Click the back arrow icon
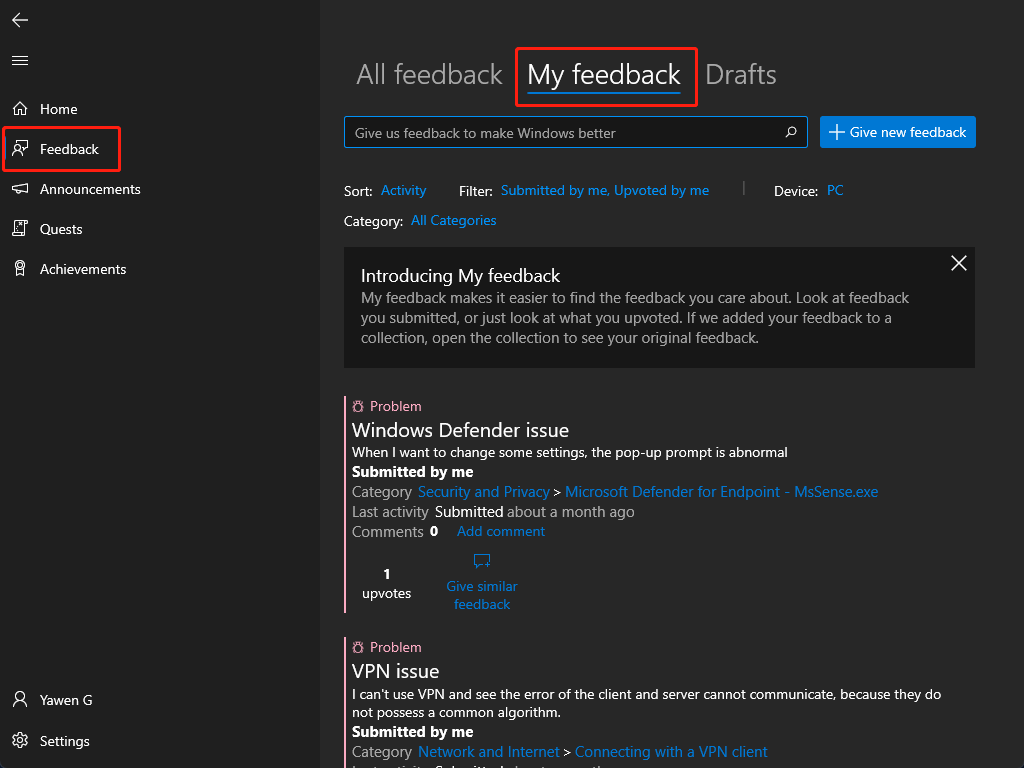This screenshot has height=768, width=1024. [x=20, y=20]
